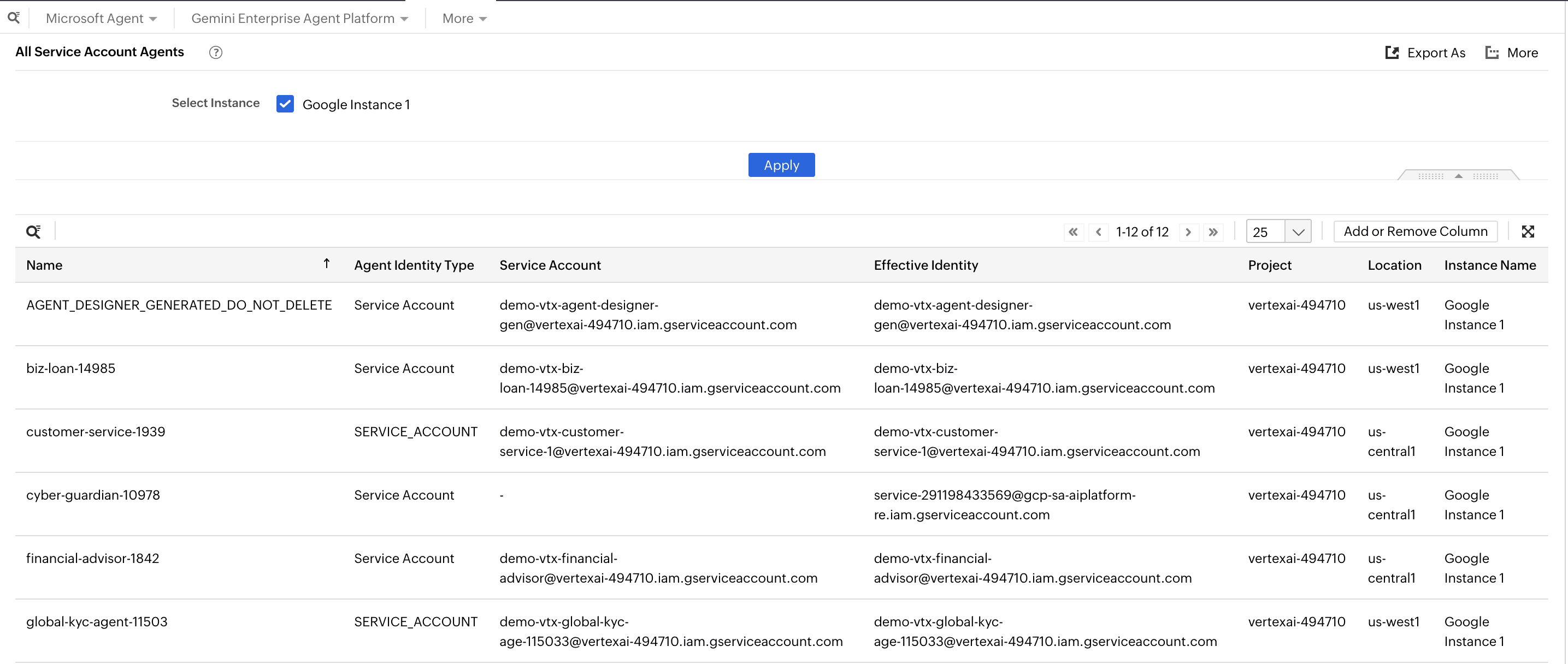Select biz-loan-14985 agent name
This screenshot has height=664, width=1568.
coord(70,368)
